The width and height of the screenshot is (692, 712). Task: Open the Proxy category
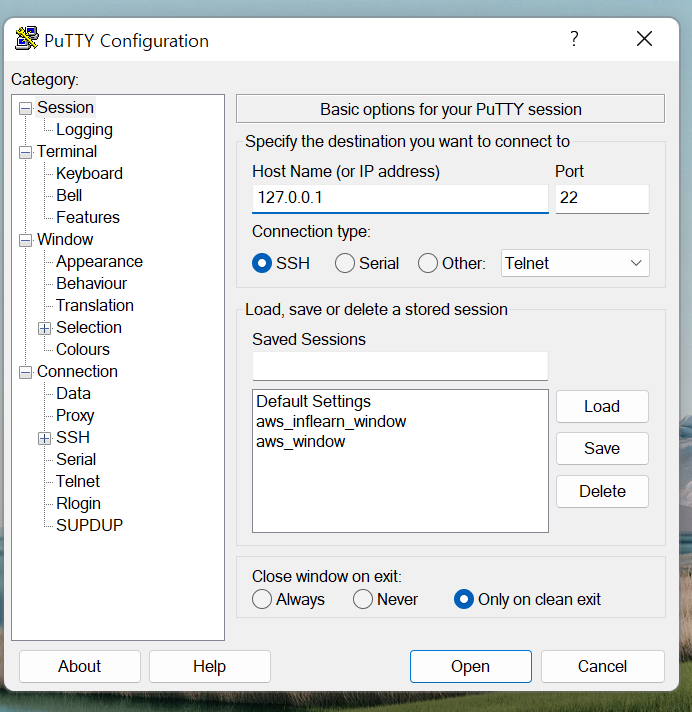tap(75, 416)
